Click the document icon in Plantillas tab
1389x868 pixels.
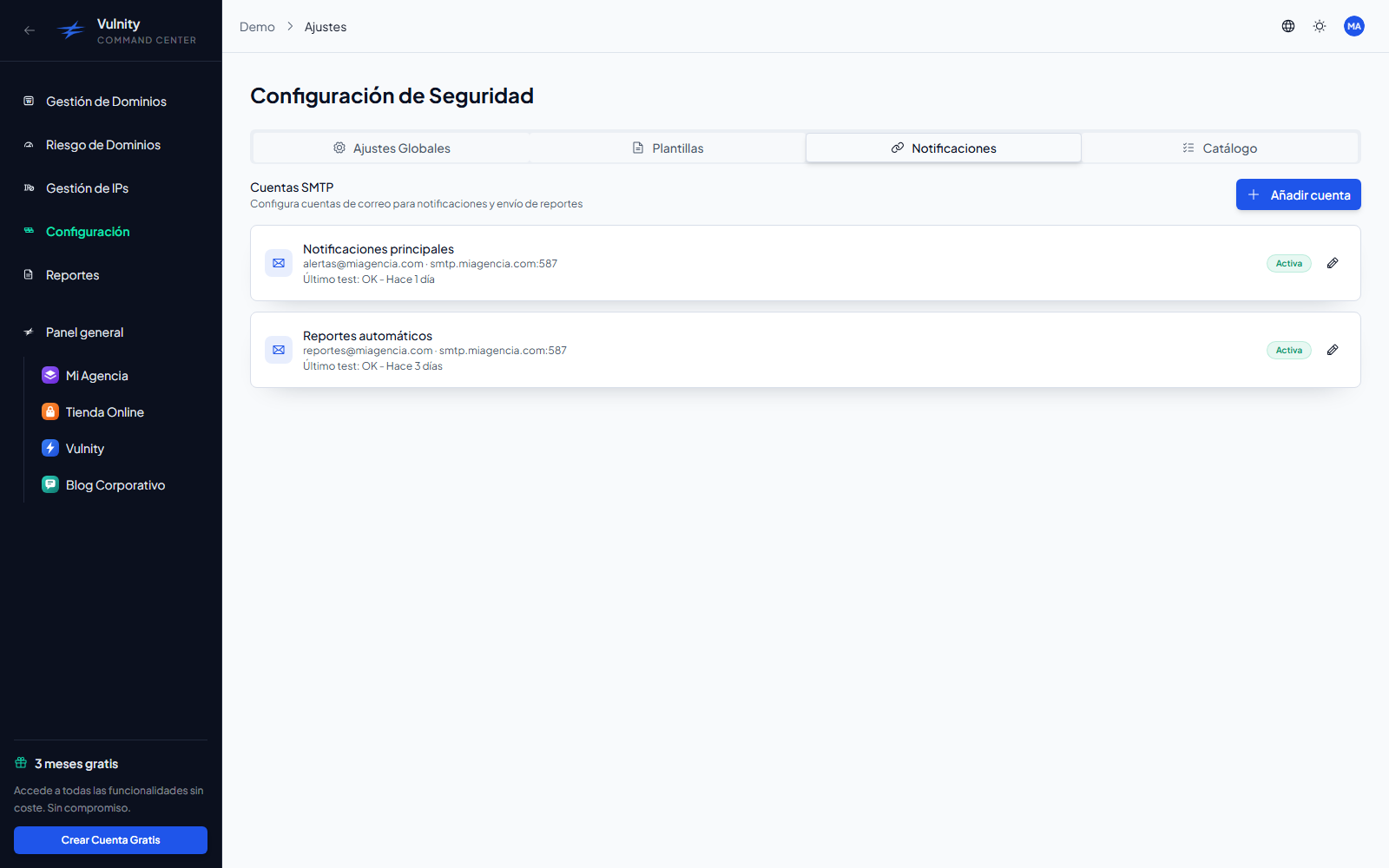[638, 148]
